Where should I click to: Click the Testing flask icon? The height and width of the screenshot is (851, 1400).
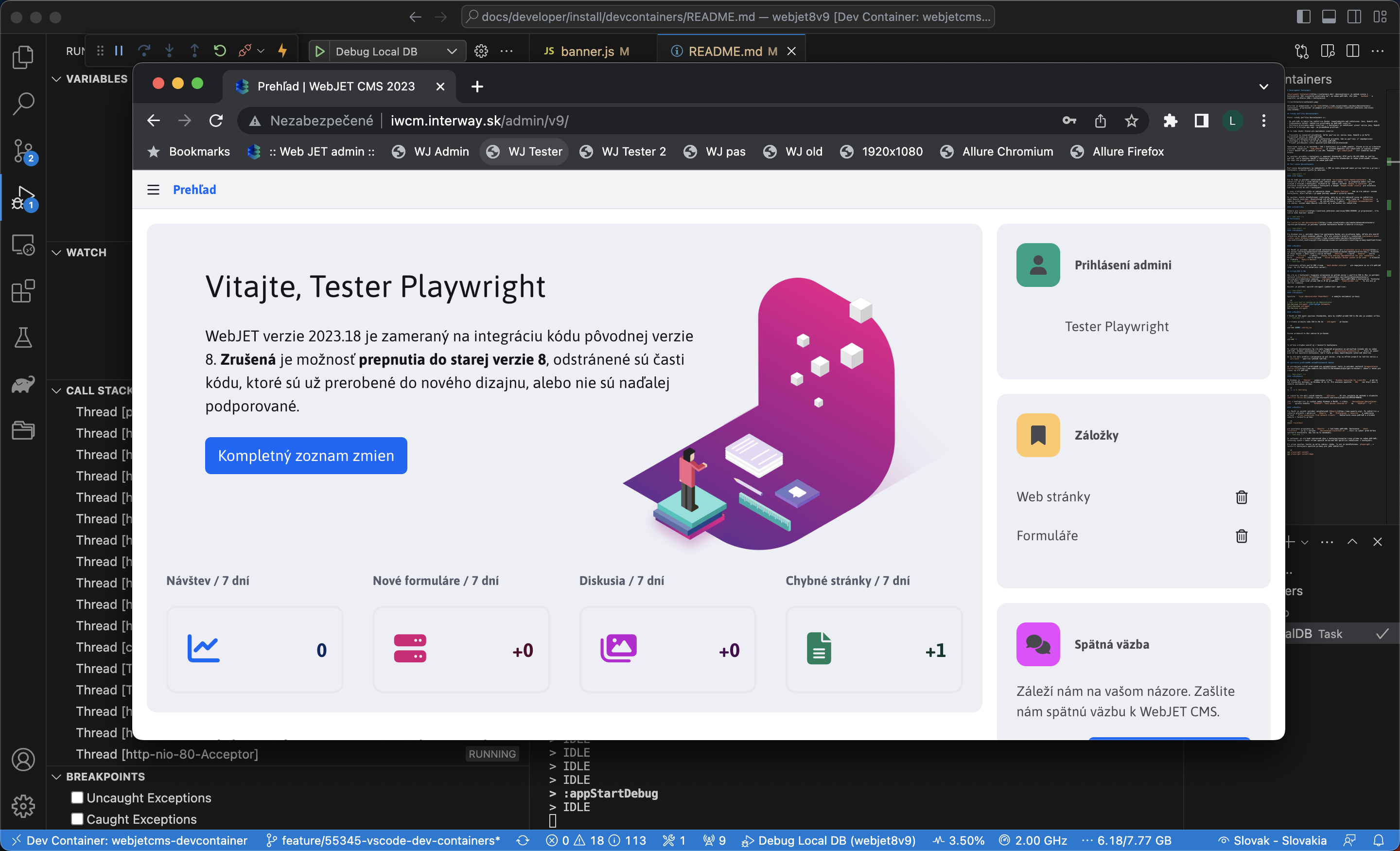[x=23, y=337]
